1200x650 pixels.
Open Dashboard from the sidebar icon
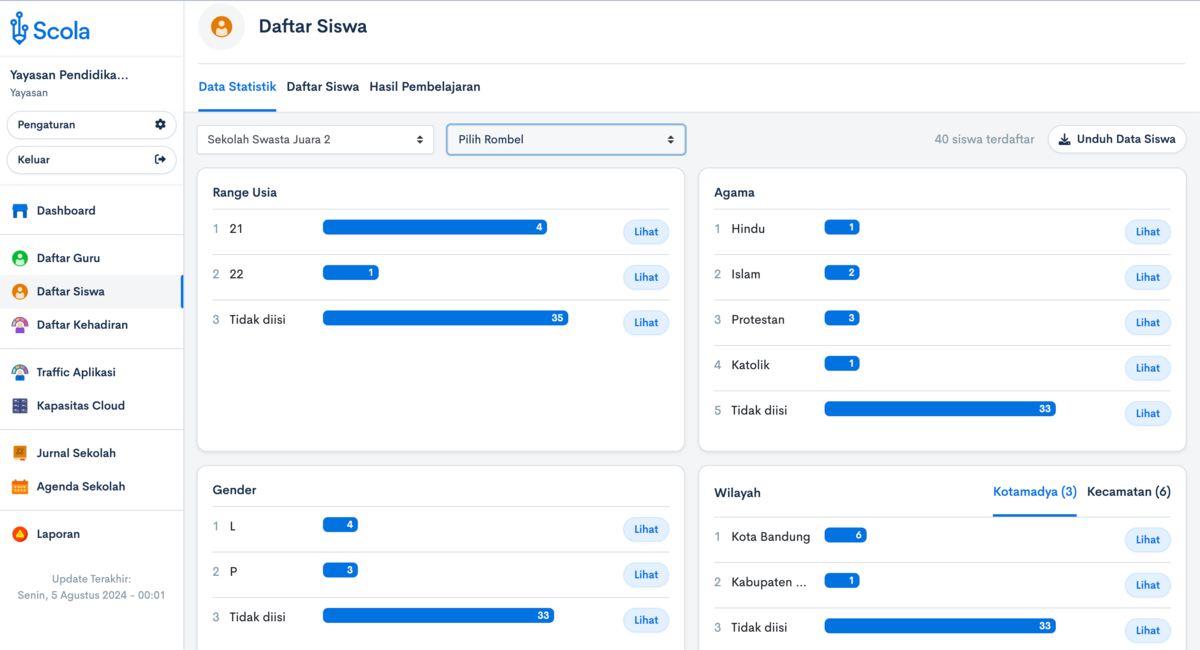tap(20, 211)
